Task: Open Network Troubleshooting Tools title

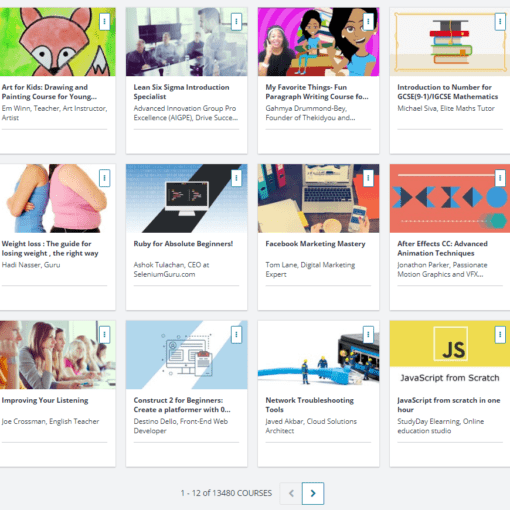Action: tap(309, 405)
